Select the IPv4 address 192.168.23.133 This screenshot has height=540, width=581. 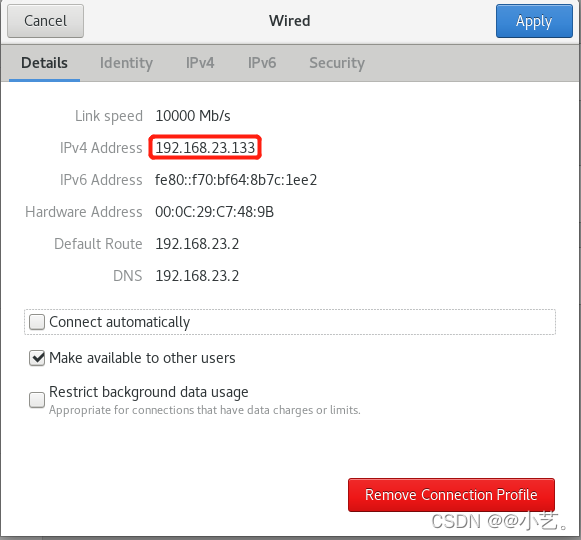205,148
